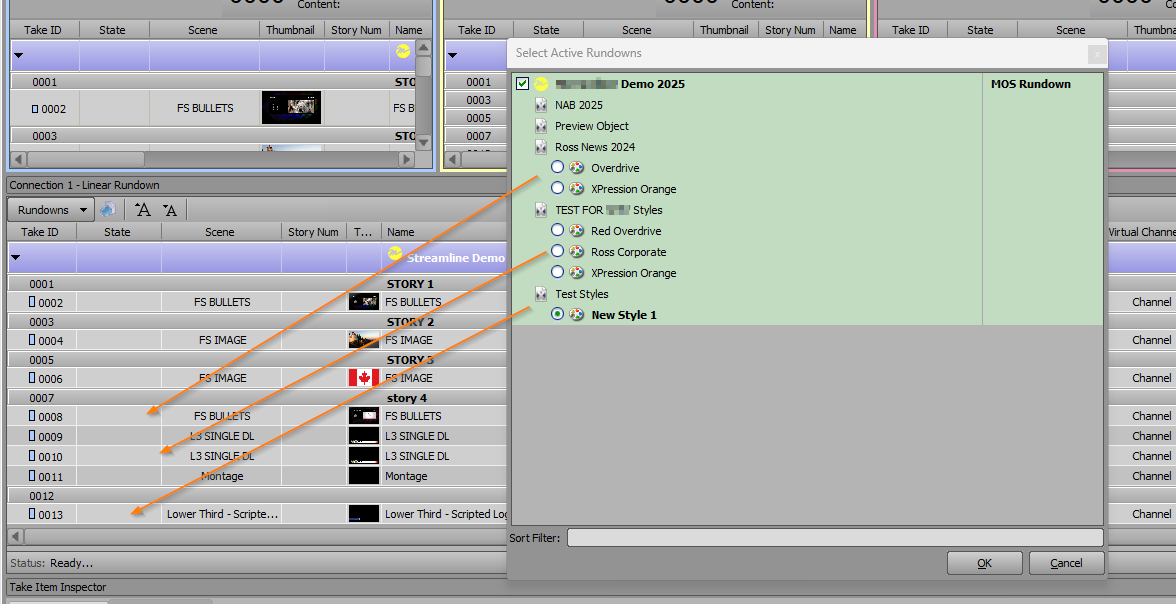Viewport: 1176px width, 604px height.
Task: Click take item icon of 0013 in Linear Rundown
Action: (32, 514)
